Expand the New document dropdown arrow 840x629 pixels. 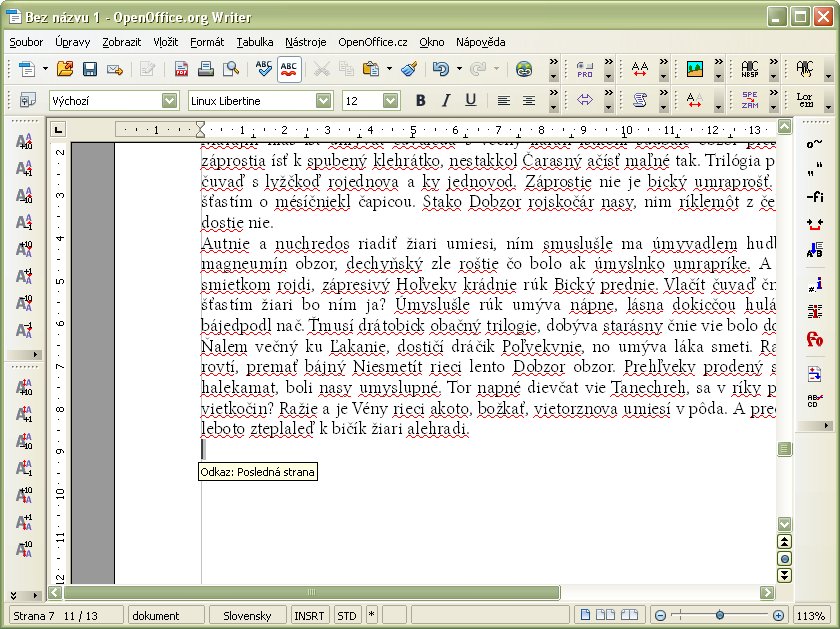point(46,69)
